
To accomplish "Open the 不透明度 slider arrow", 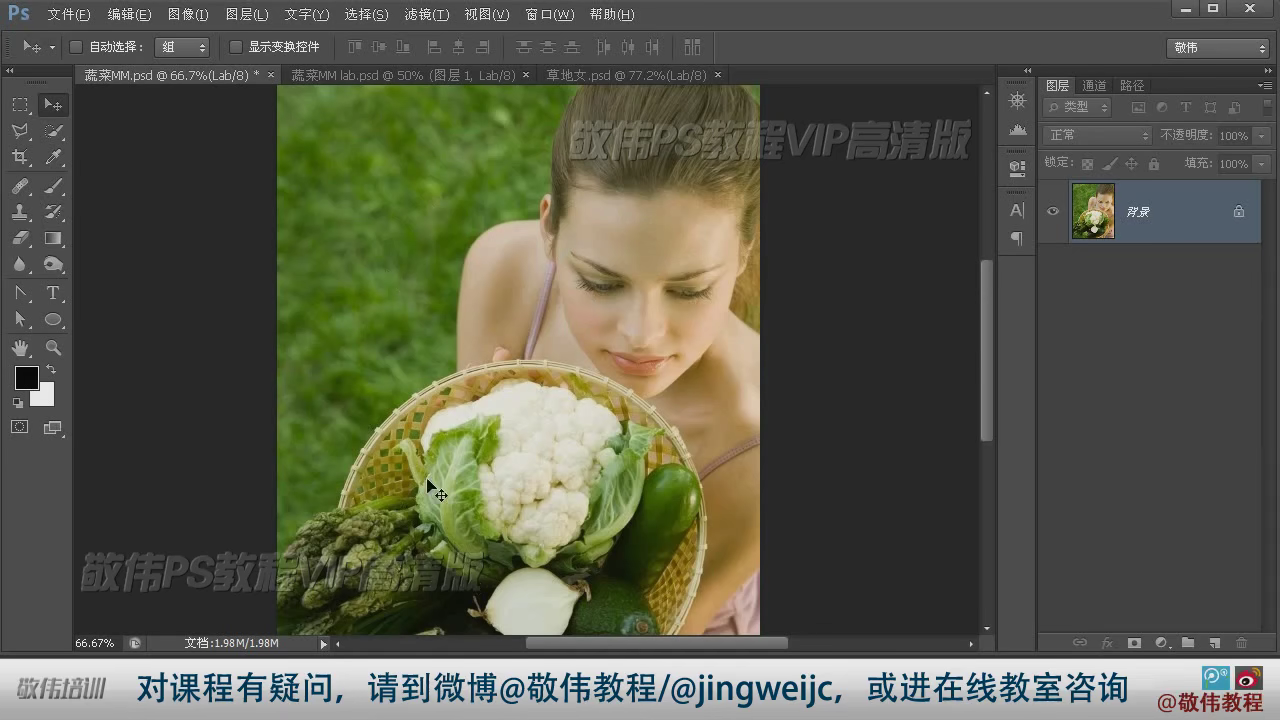I will coord(1262,136).
